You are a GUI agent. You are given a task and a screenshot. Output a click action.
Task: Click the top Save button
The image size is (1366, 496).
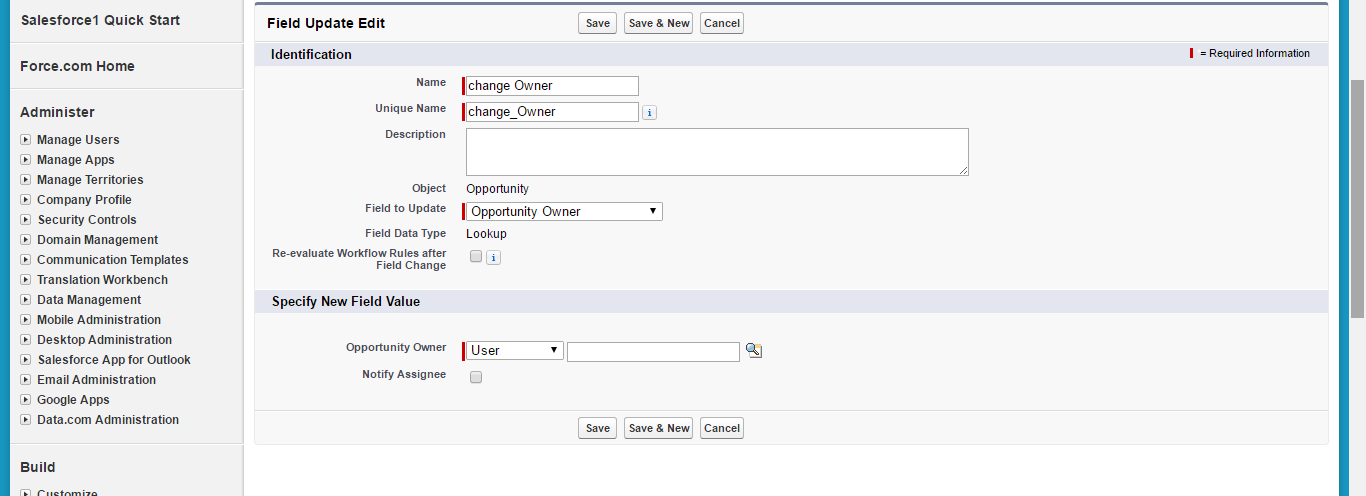click(x=597, y=23)
